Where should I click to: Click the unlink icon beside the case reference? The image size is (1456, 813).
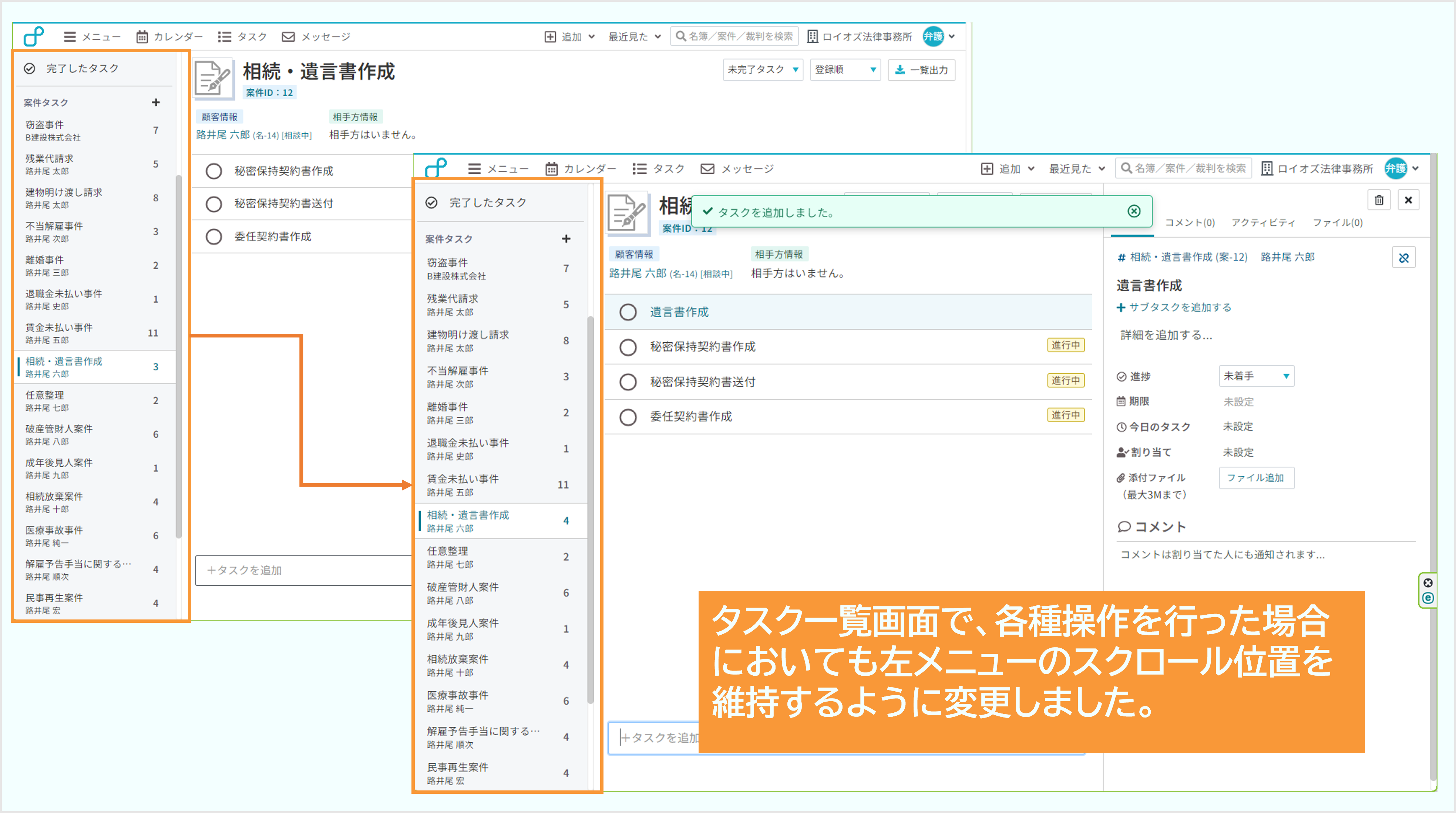click(1403, 258)
